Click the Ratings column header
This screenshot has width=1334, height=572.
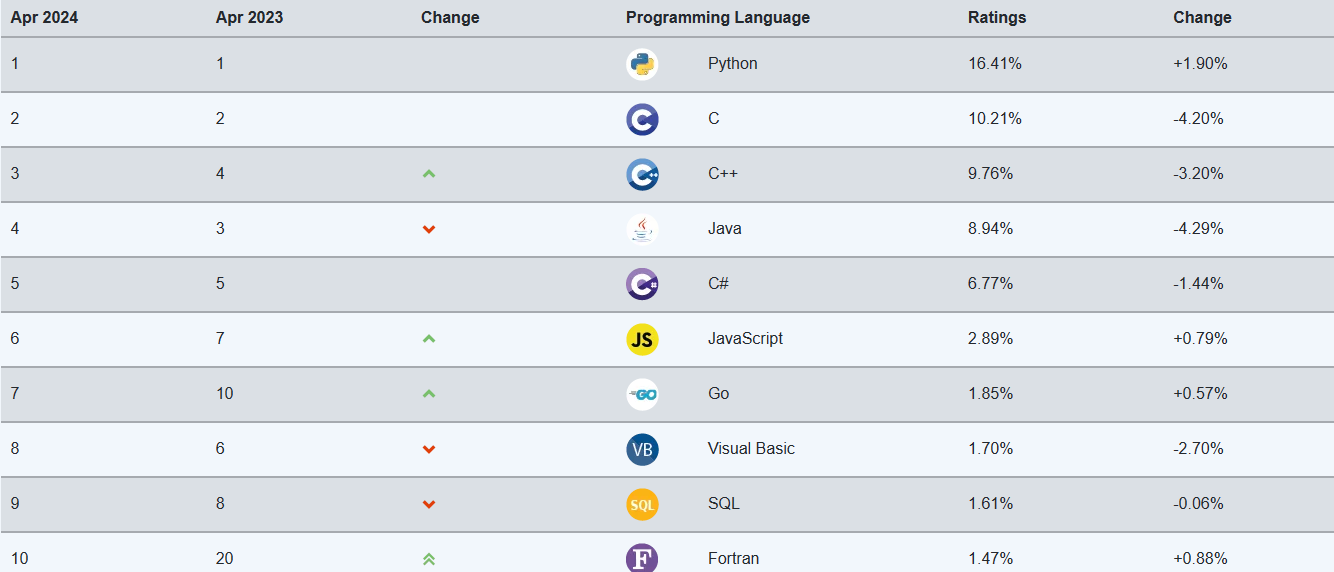tap(997, 17)
